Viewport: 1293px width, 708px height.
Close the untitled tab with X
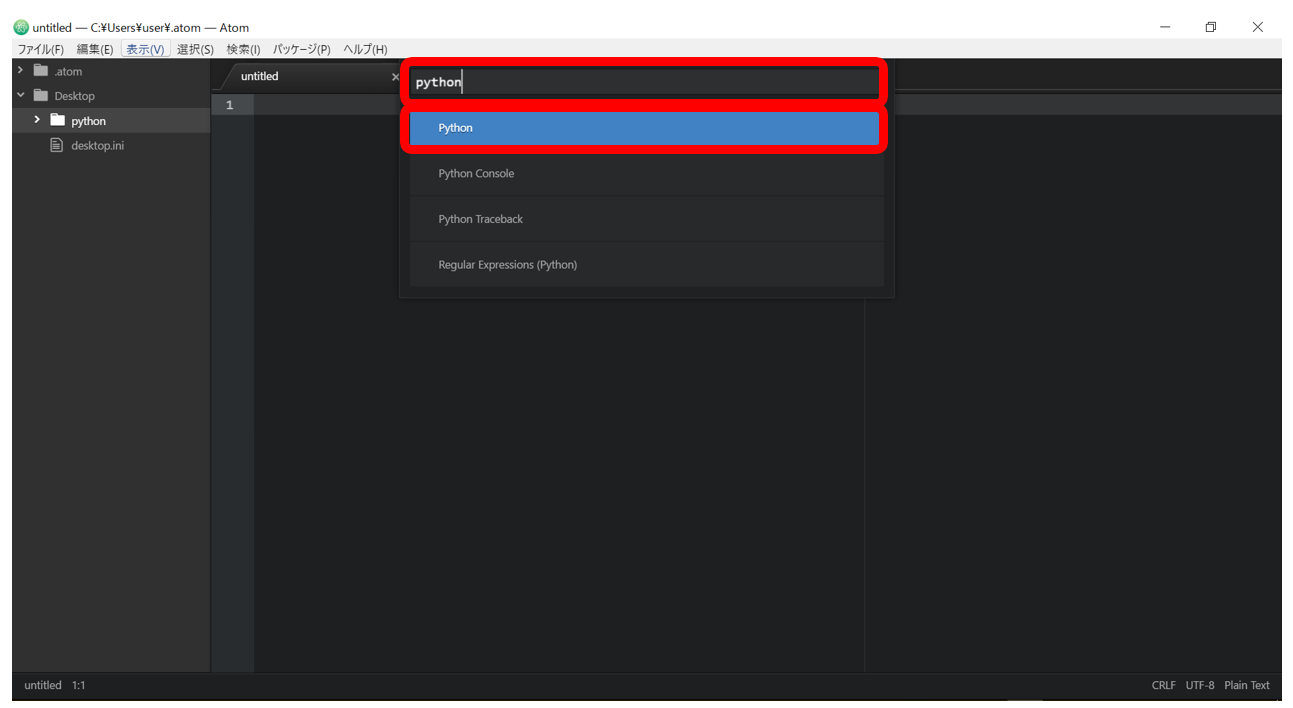coord(395,77)
